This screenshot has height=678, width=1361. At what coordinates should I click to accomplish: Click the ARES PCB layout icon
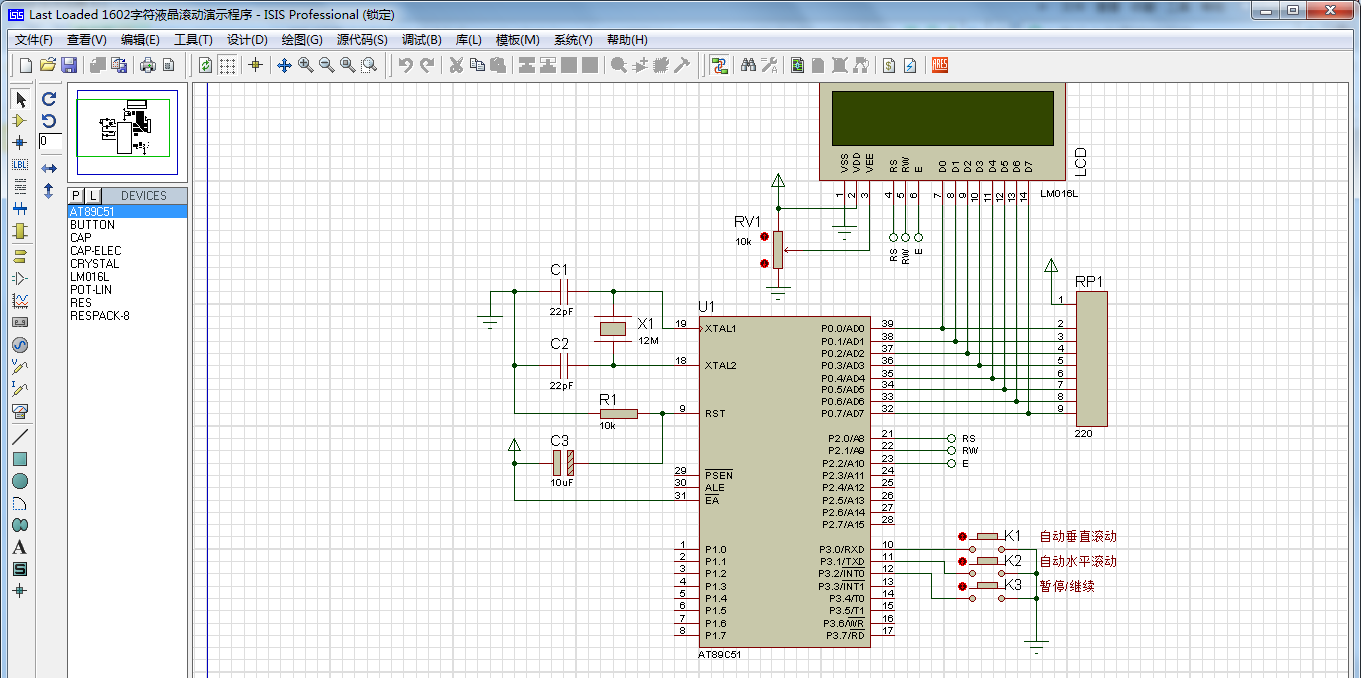(939, 65)
